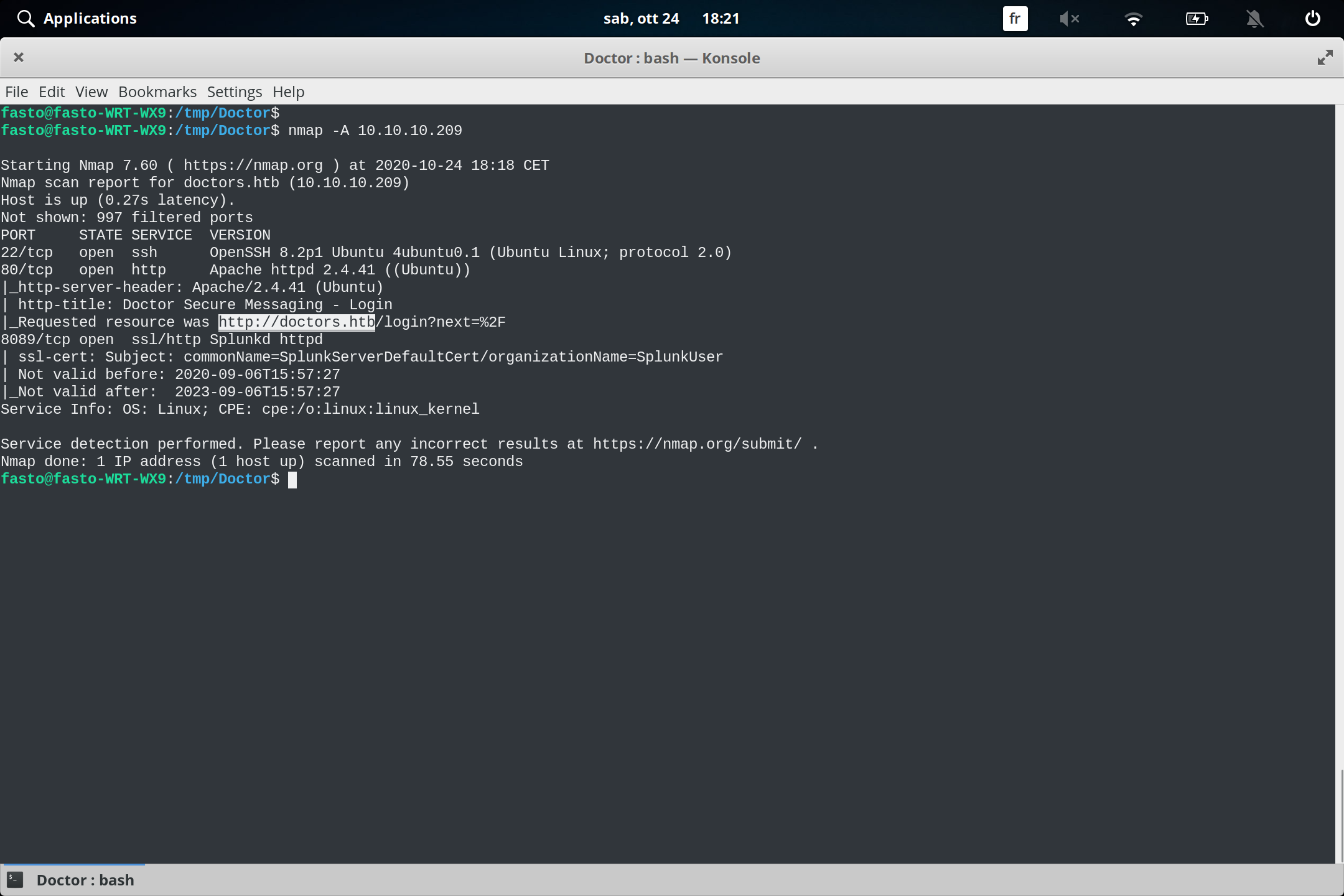Viewport: 1344px width, 896px height.
Task: Open the File menu
Action: coord(16,91)
